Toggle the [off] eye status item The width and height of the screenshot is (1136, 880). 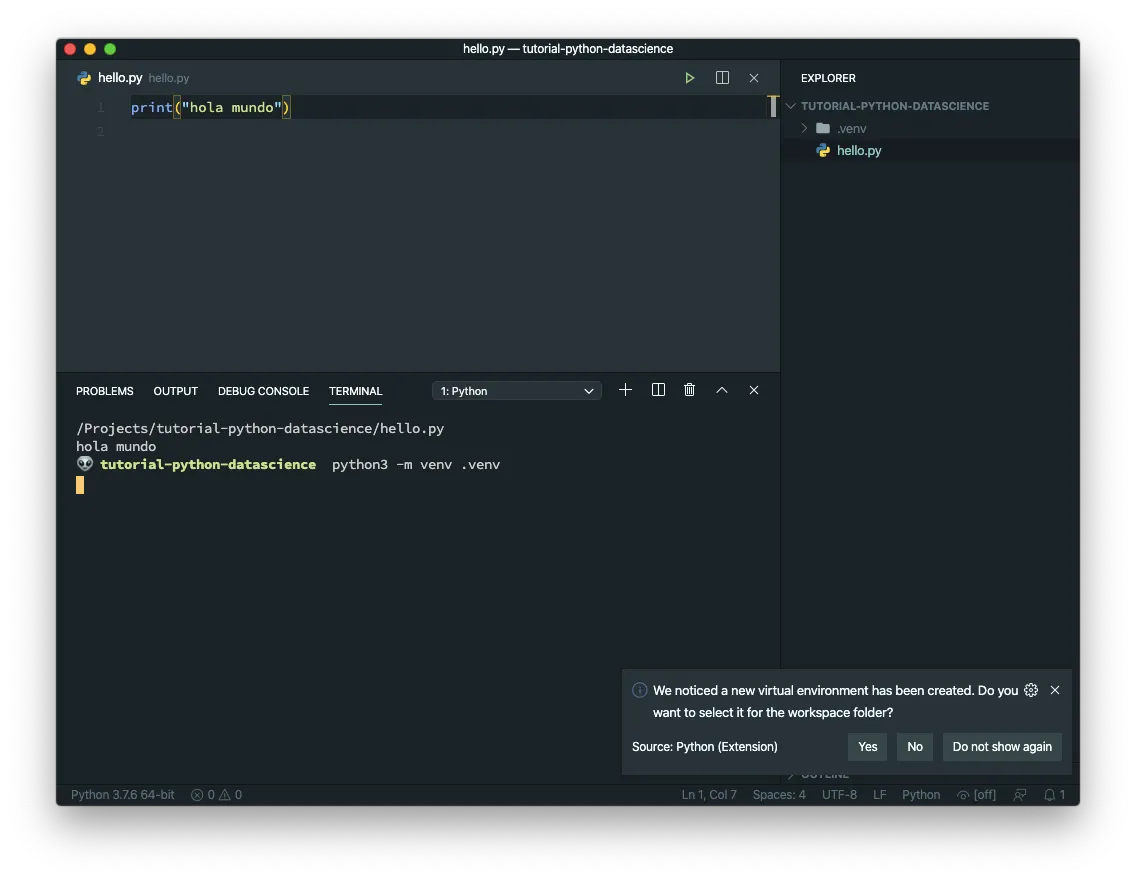(x=976, y=795)
